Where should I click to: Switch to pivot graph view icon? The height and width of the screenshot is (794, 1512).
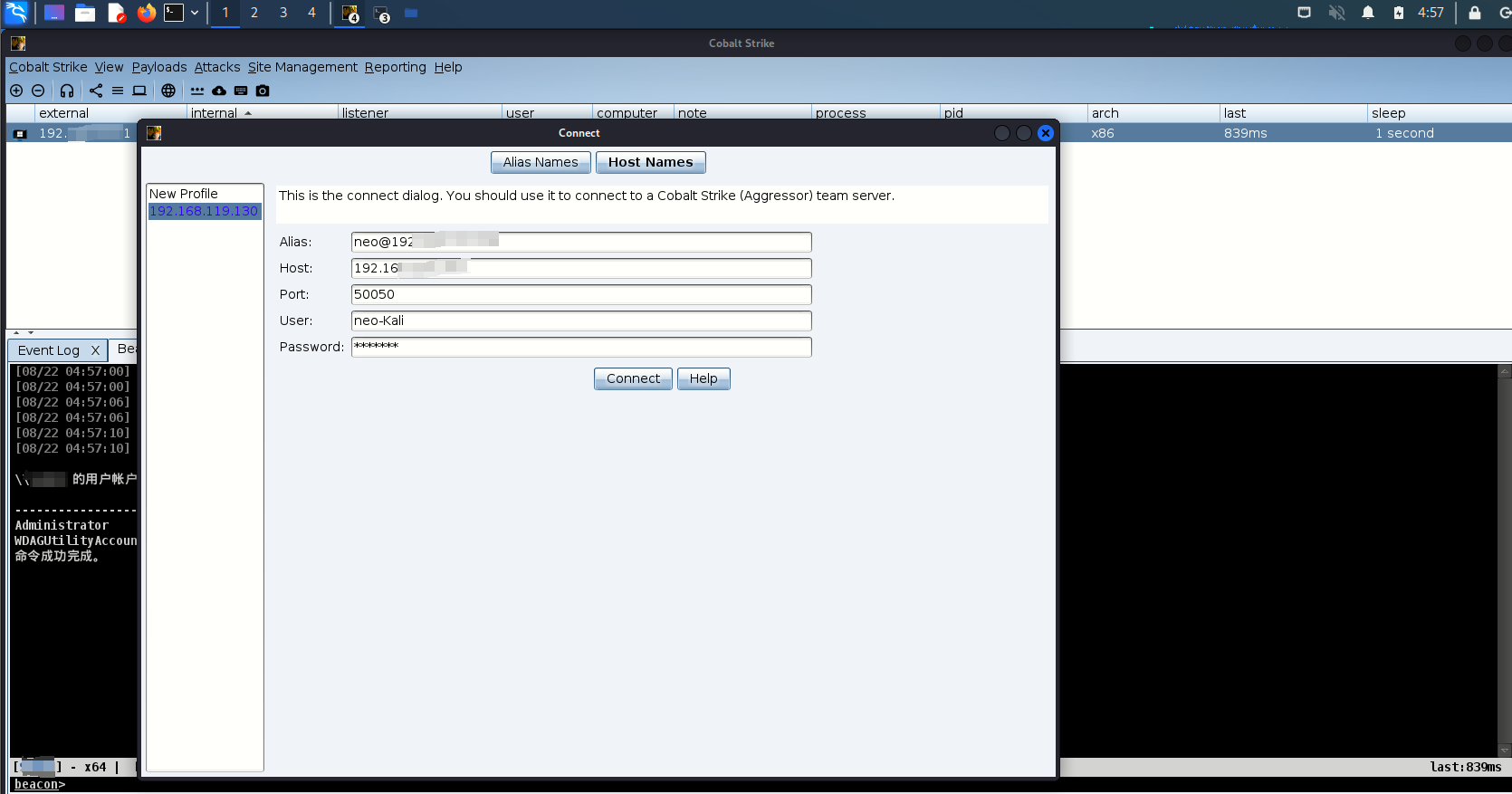(x=96, y=91)
